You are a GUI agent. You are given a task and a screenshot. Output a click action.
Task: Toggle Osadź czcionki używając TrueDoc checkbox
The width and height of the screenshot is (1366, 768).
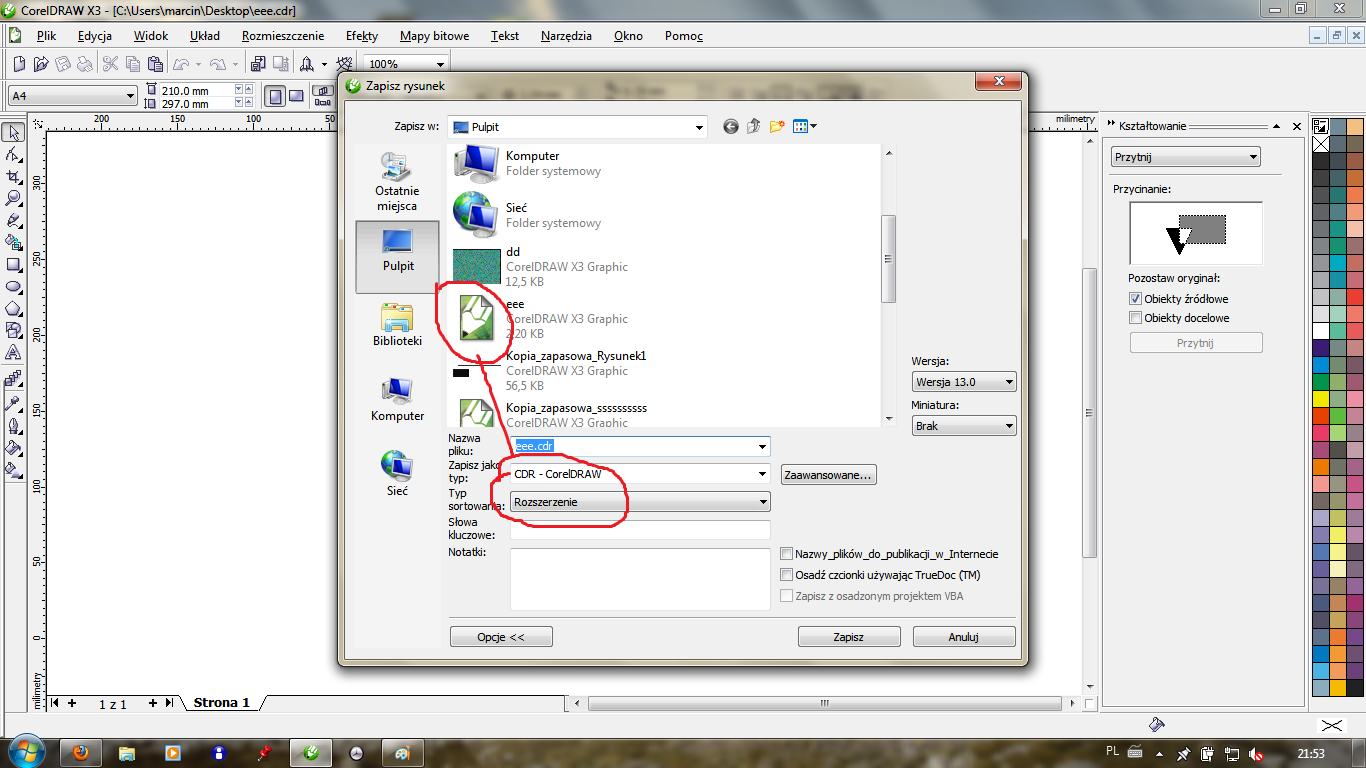coord(787,575)
